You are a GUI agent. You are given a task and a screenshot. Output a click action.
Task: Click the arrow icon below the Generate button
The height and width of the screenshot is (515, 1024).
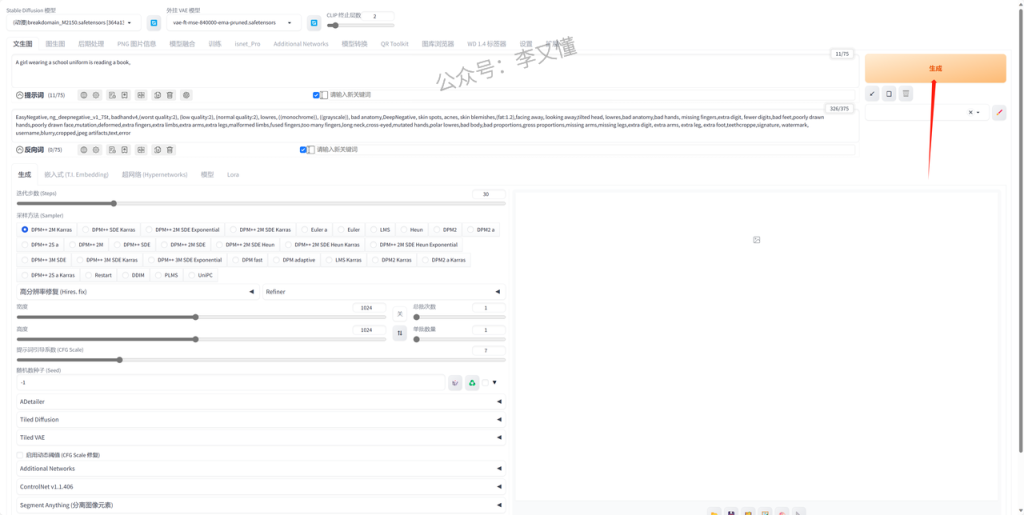(872, 94)
